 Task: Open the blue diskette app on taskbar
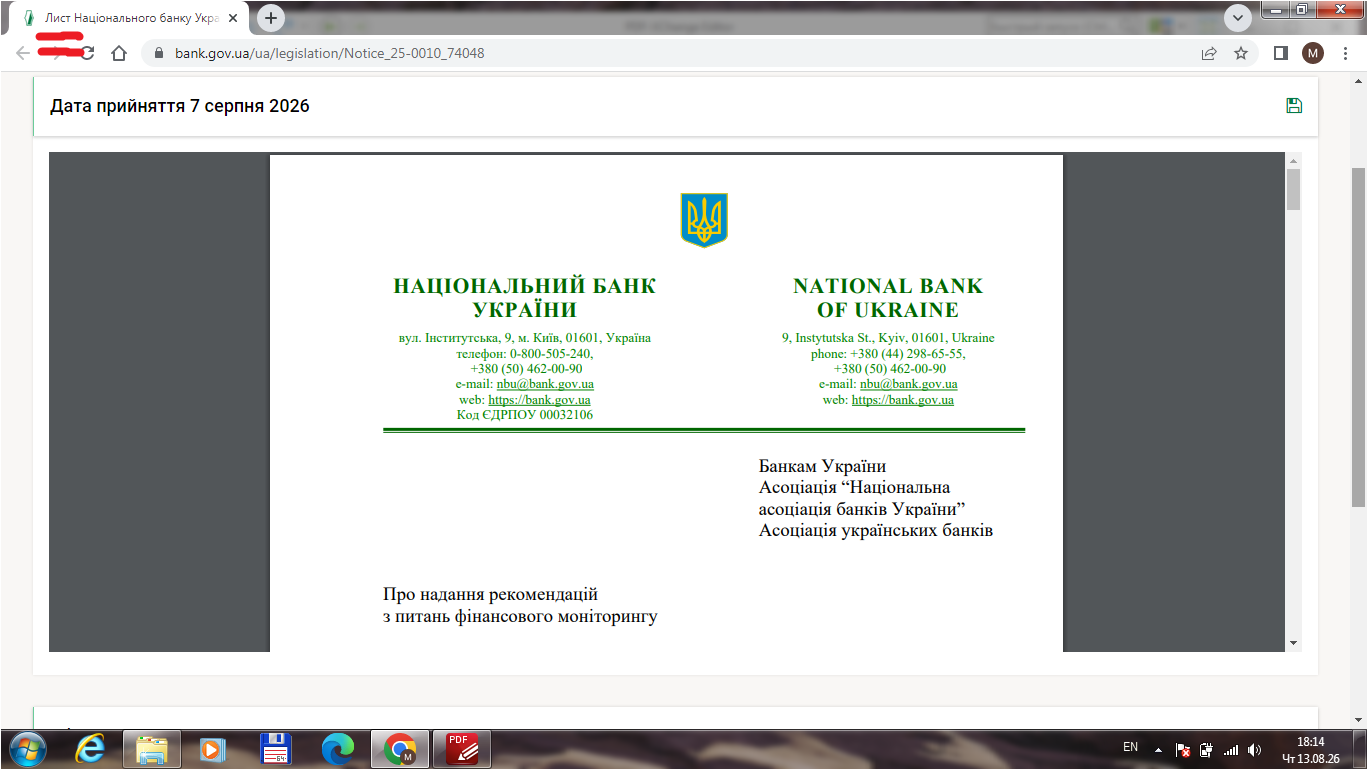click(x=274, y=749)
